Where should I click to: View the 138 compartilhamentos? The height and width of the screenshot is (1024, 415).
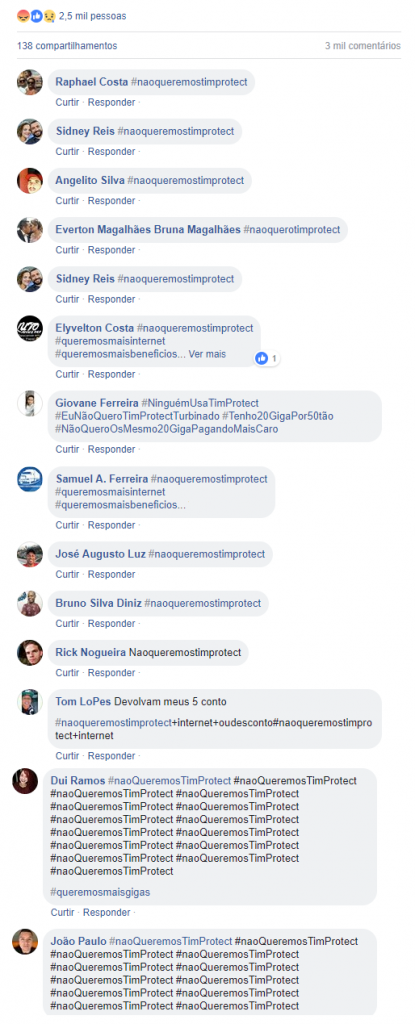click(x=67, y=46)
